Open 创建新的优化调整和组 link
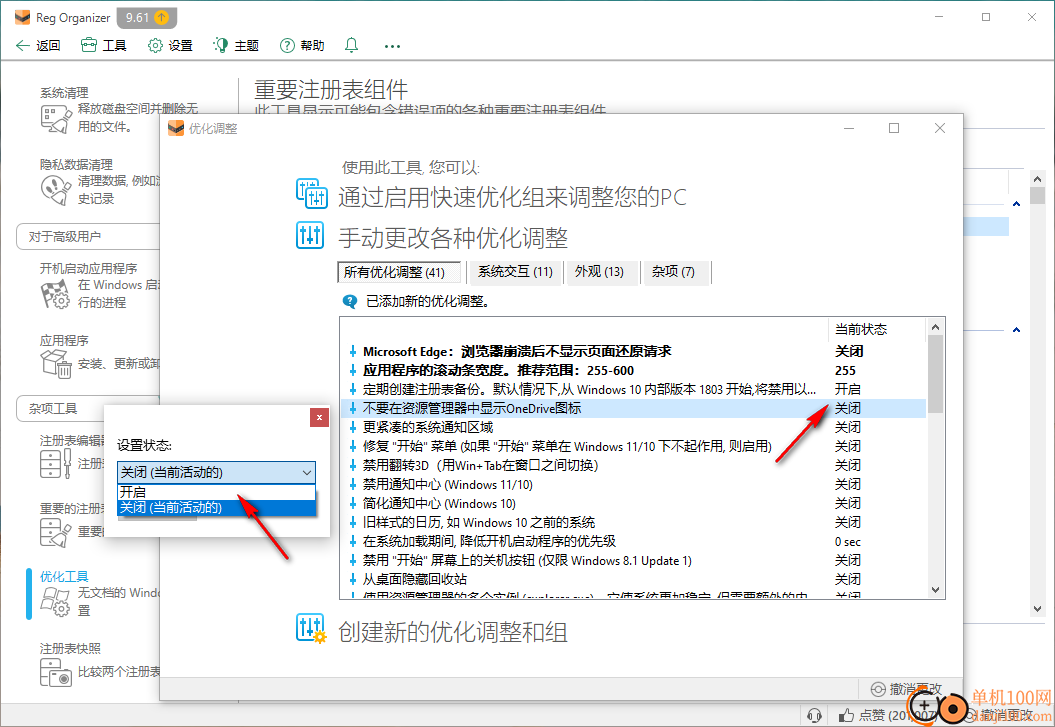 (x=453, y=632)
